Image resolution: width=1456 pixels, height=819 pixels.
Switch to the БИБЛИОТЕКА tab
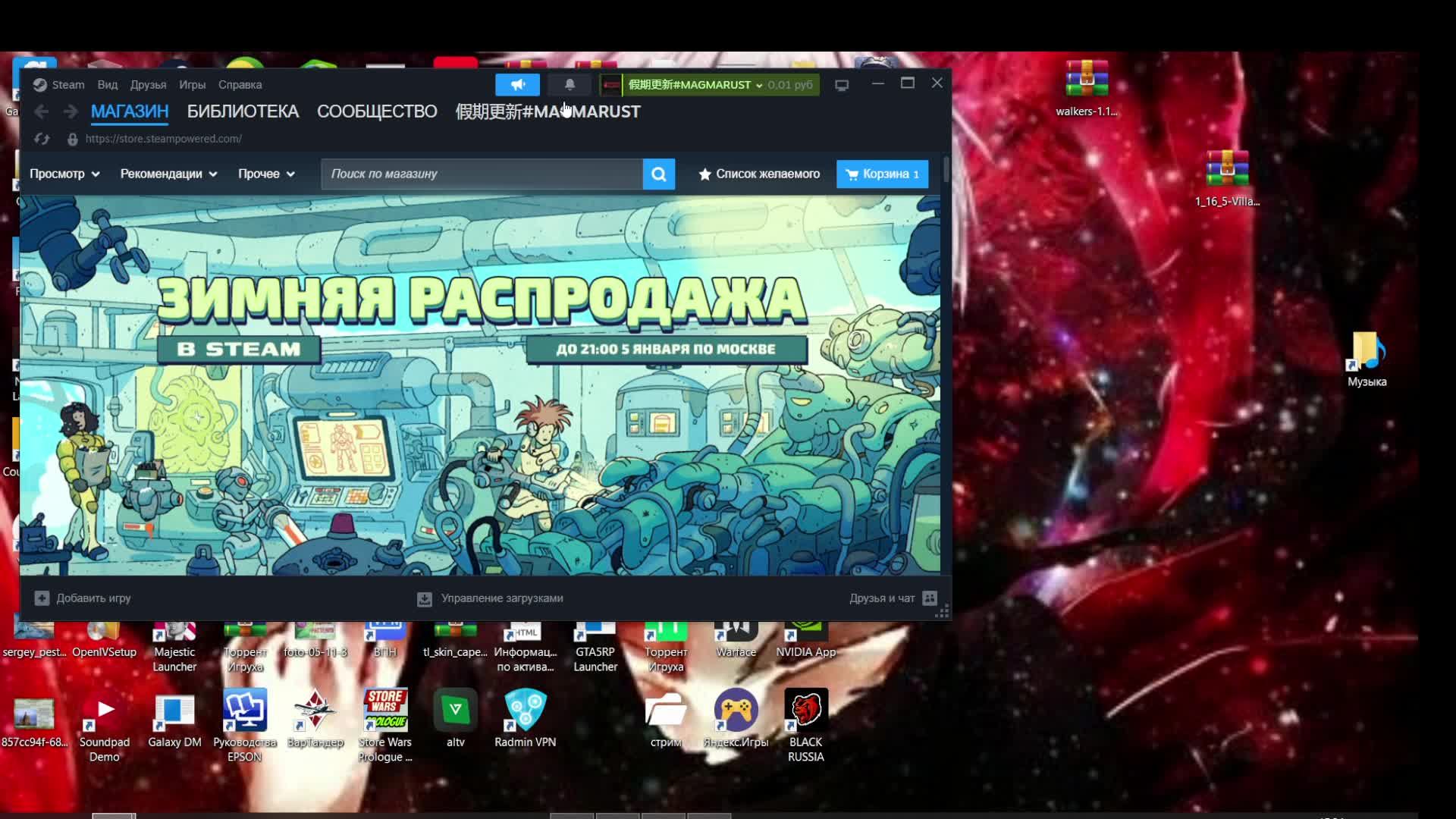(243, 112)
